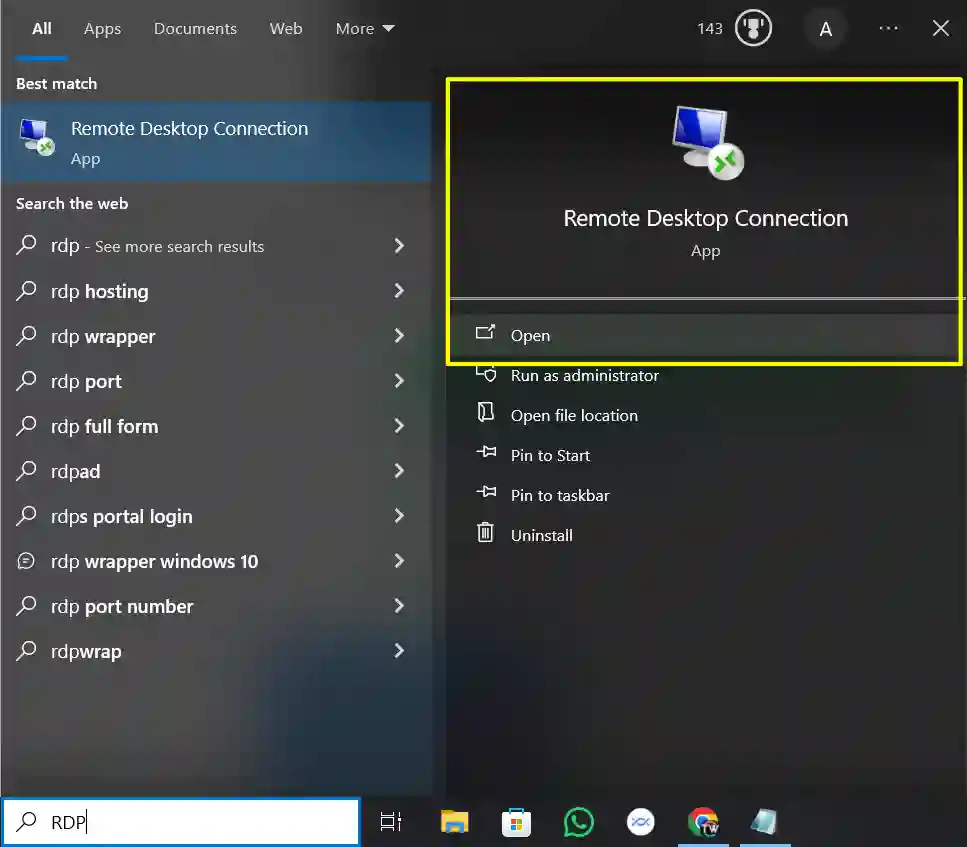
Task: Expand the rdp full form suggestion arrow
Action: click(x=399, y=426)
